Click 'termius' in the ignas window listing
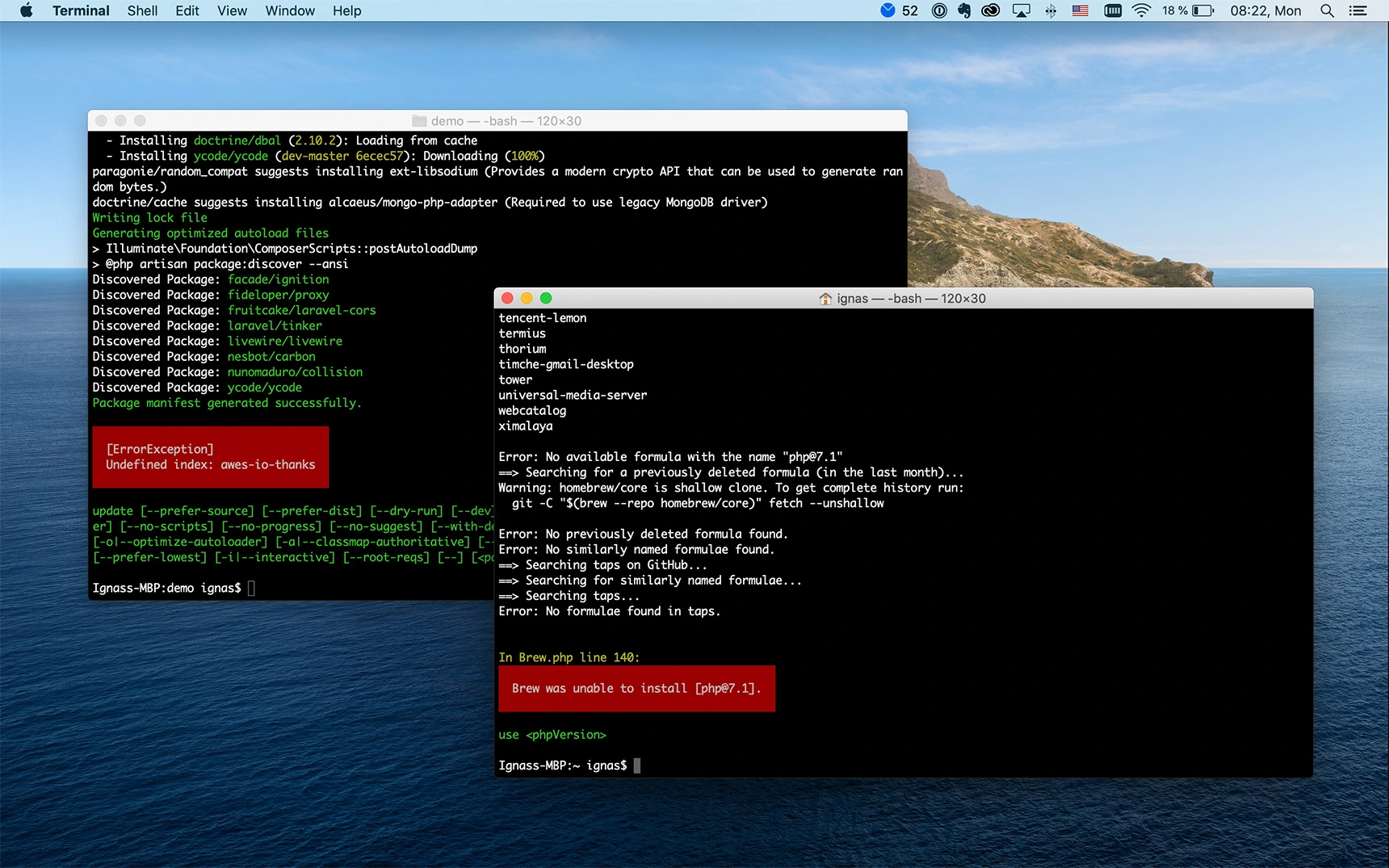The height and width of the screenshot is (868, 1389). click(x=522, y=333)
